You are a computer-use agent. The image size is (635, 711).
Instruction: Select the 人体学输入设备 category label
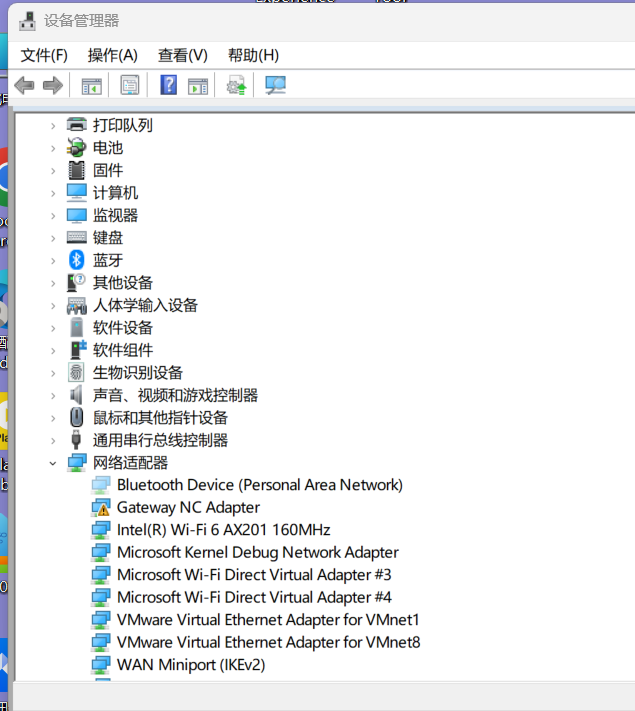coord(145,306)
